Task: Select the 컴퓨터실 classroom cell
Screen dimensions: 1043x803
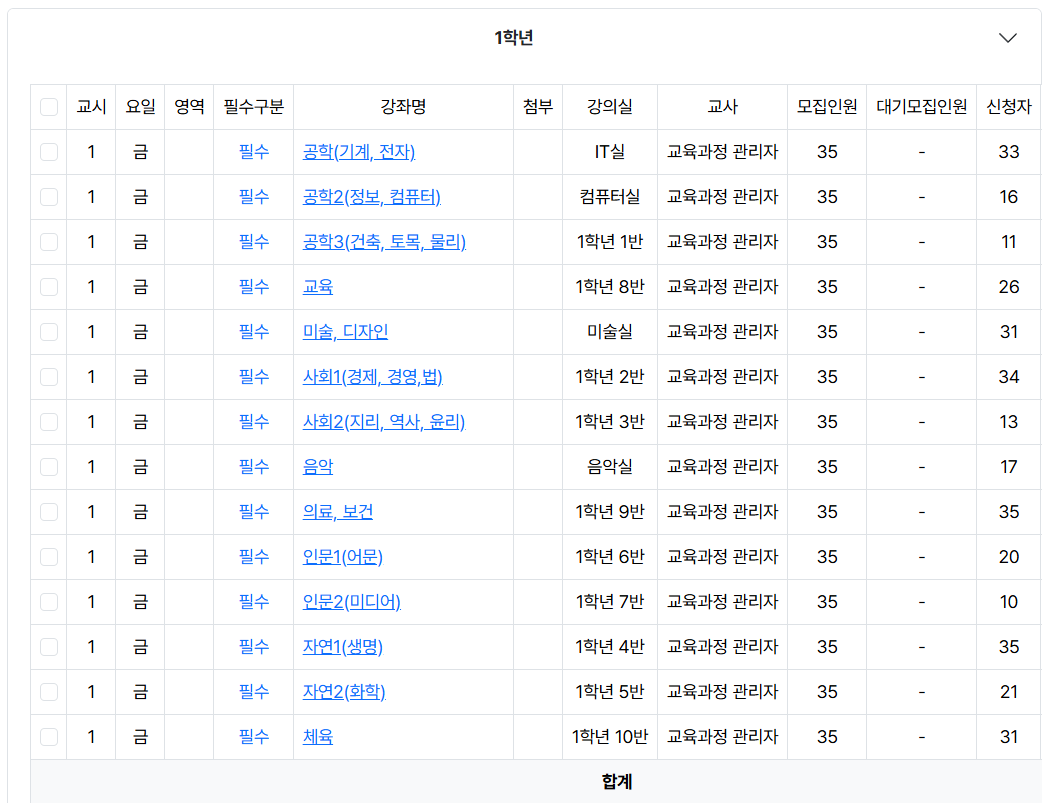Action: pos(609,197)
